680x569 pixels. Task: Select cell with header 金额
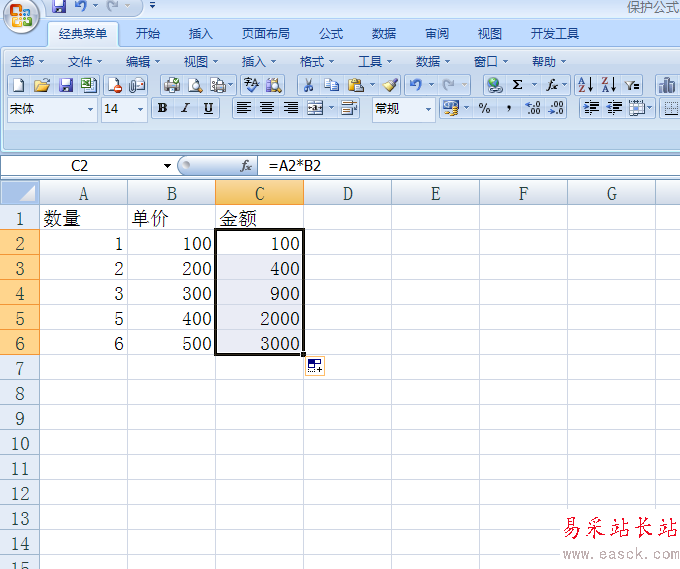point(259,218)
